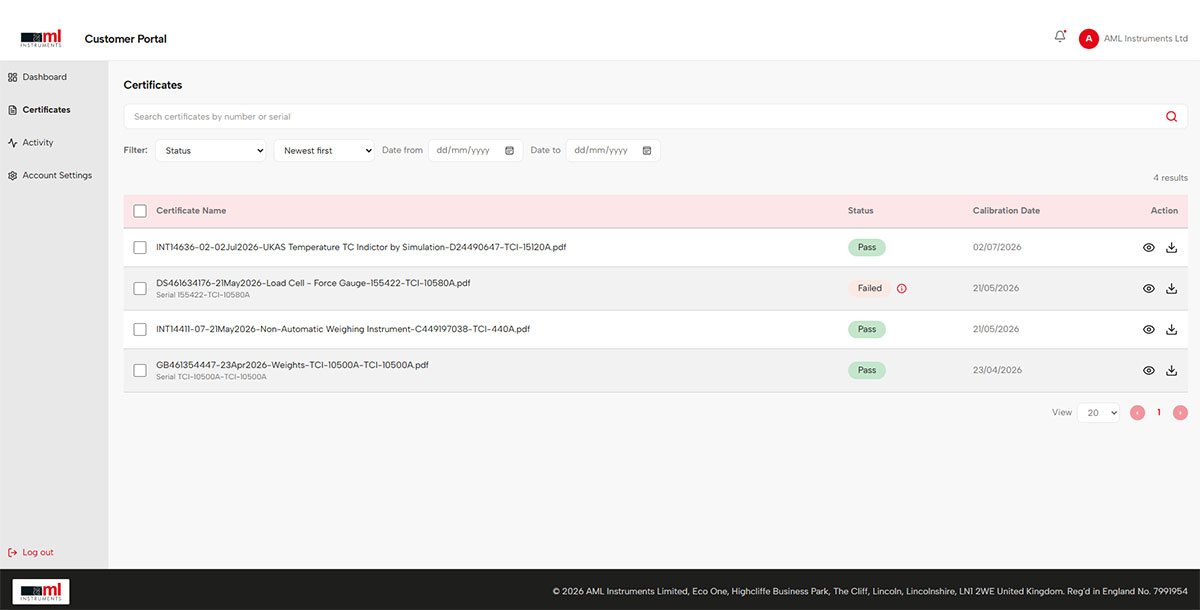Click the Date to input field
This screenshot has width=1200, height=610.
click(x=613, y=151)
